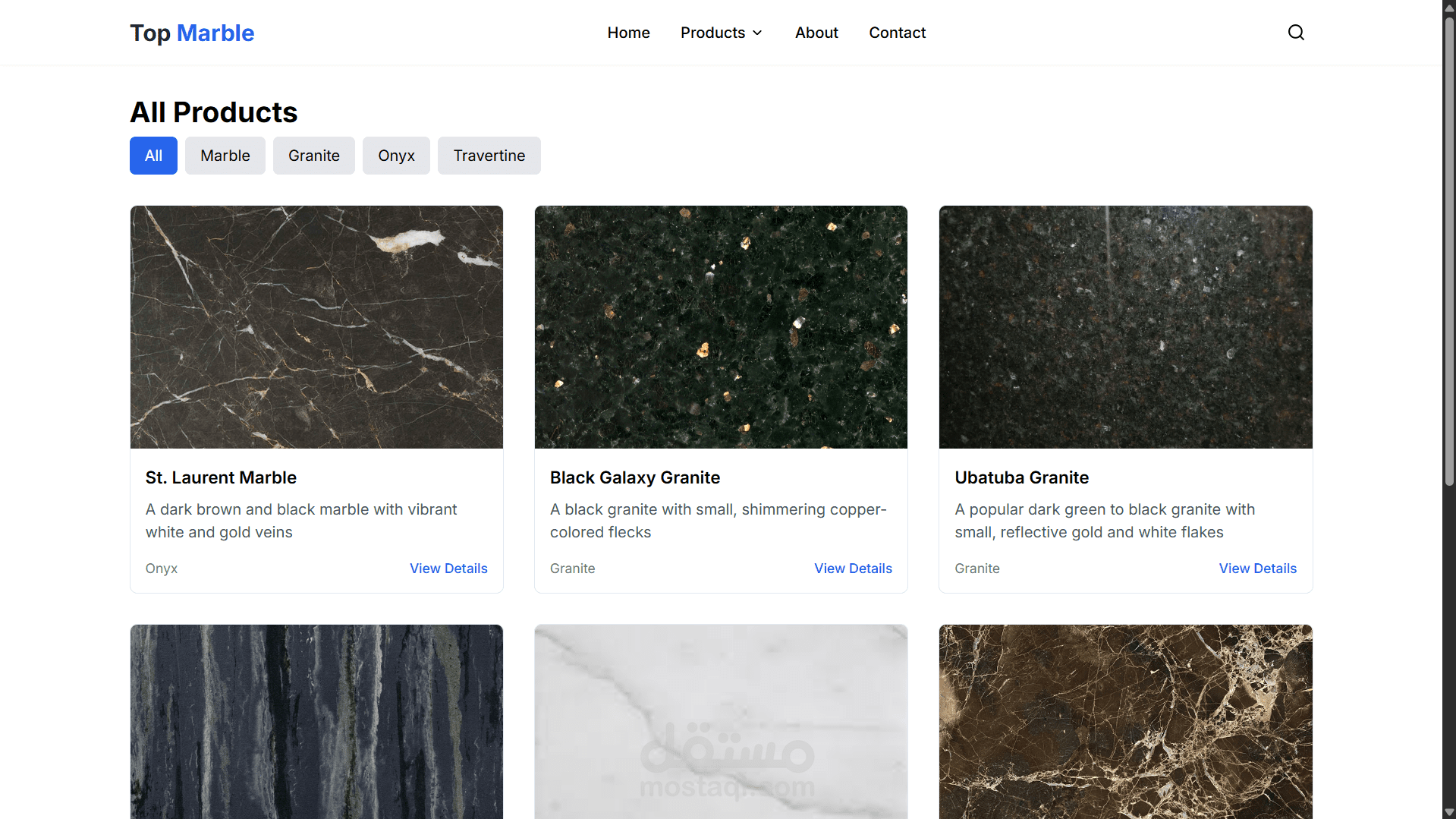1456x819 pixels.
Task: Open the search icon in header
Action: point(1296,33)
